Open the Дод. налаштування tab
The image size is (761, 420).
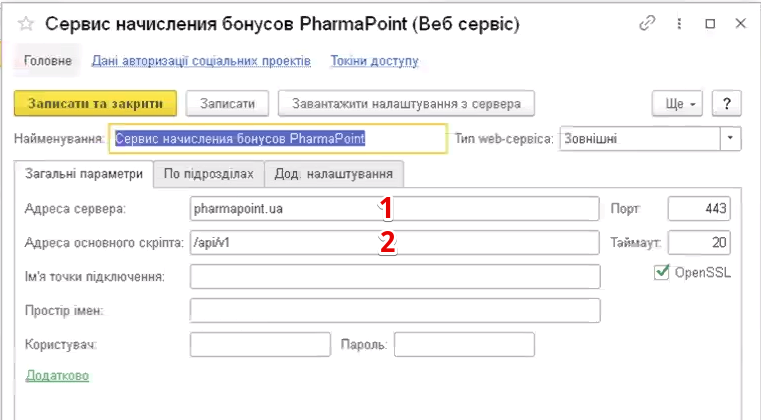point(334,174)
